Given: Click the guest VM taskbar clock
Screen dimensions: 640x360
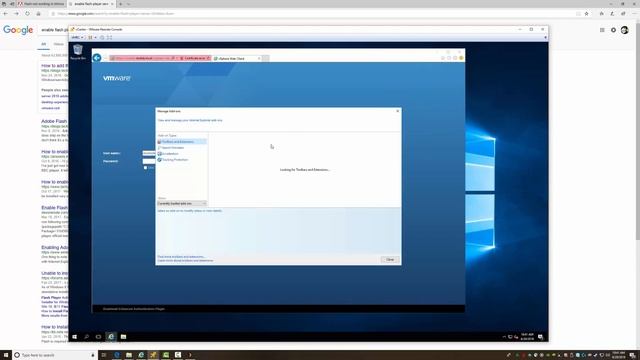Looking at the screenshot, I should click(527, 337).
